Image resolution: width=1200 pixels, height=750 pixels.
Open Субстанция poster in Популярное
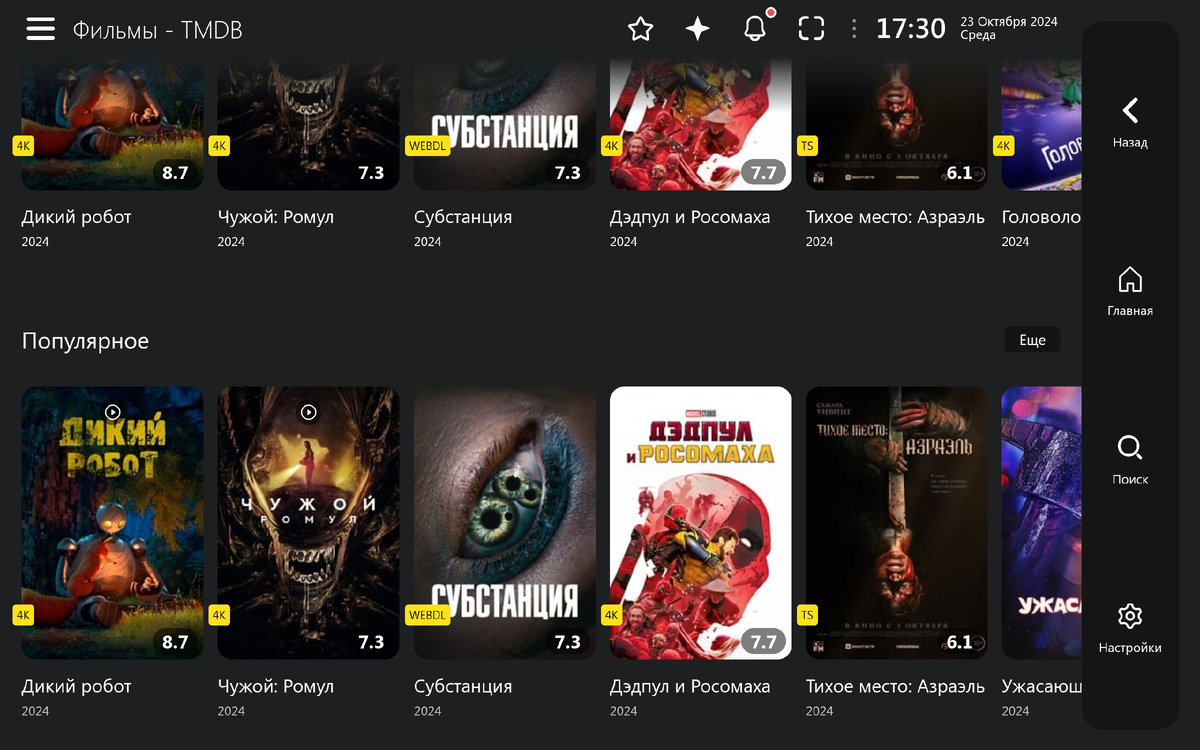tap(505, 523)
